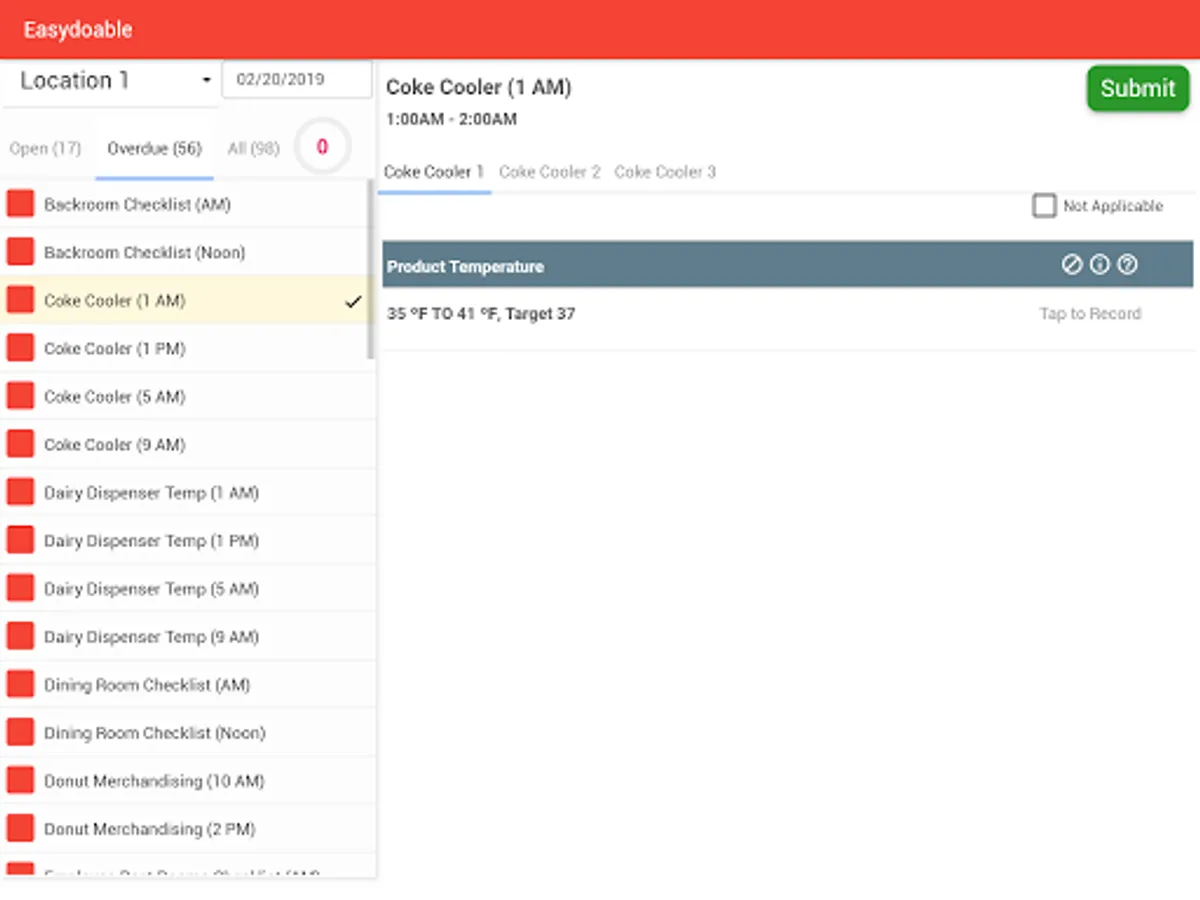Click red status square beside Coke Cooler (5 AM)
Viewport: 1200px width, 900px height.
click(20, 396)
